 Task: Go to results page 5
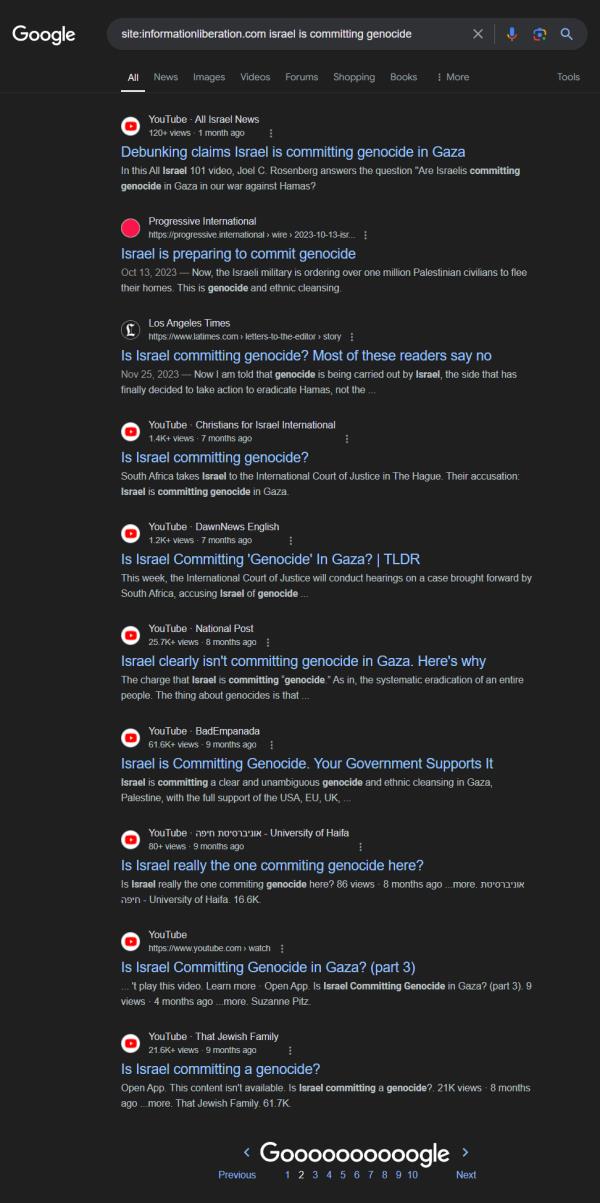pos(342,1175)
